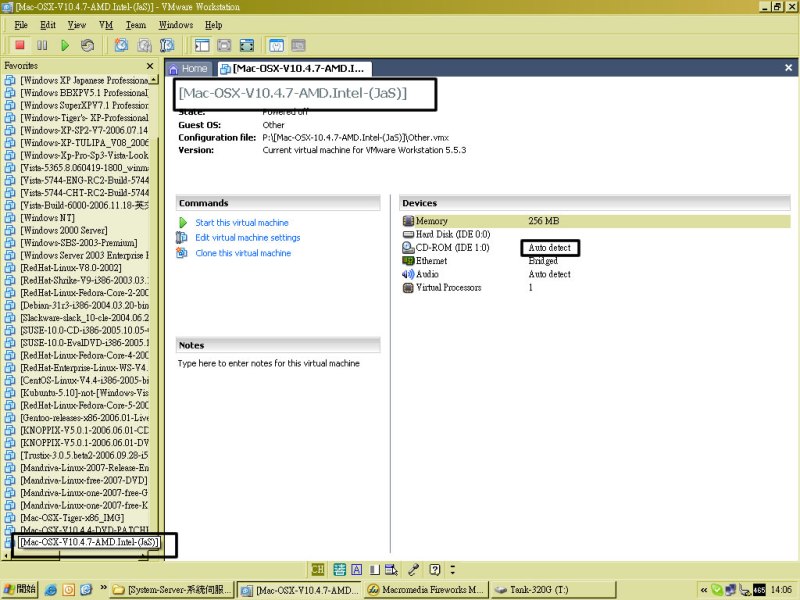Click the notes field 'Type here to enter notes'

[x=269, y=363]
